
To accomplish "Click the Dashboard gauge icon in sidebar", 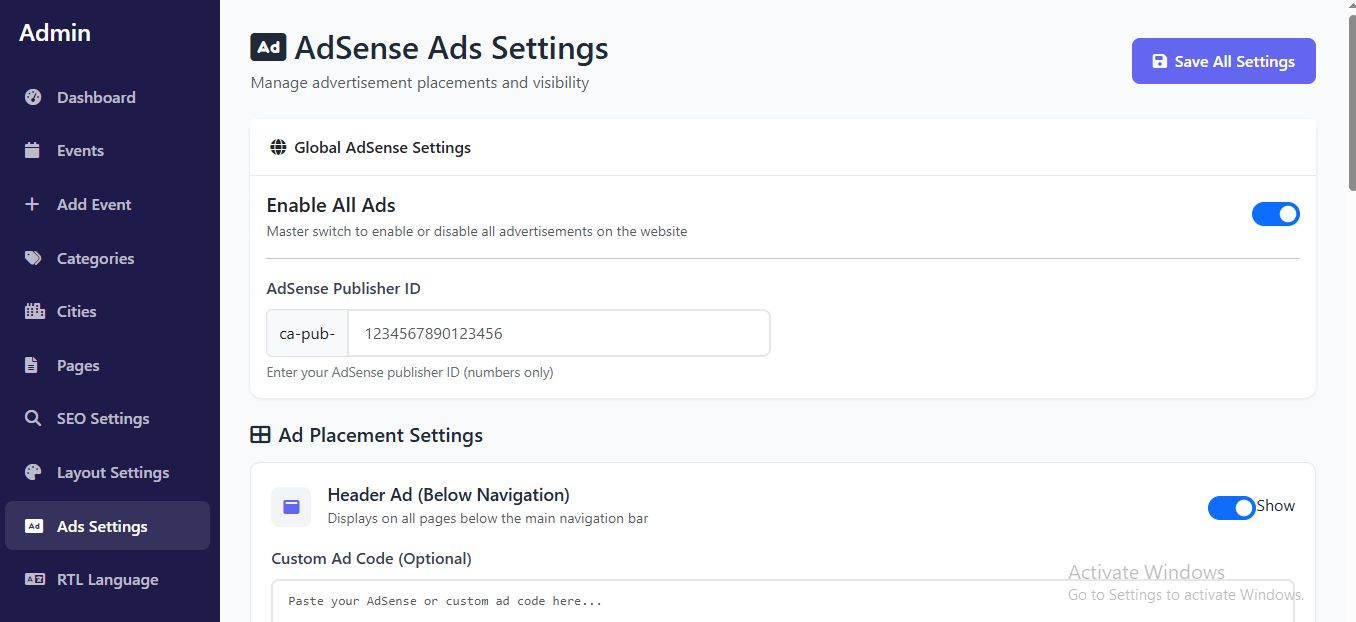I will (x=33, y=97).
